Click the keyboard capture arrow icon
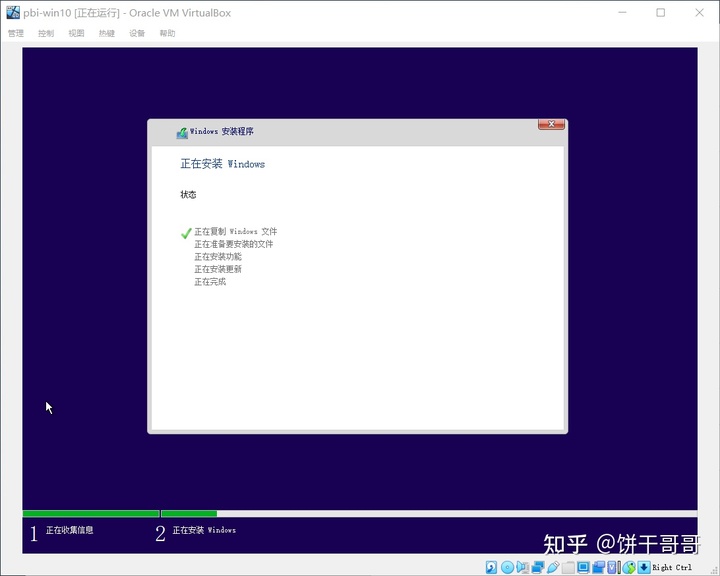 pos(644,567)
